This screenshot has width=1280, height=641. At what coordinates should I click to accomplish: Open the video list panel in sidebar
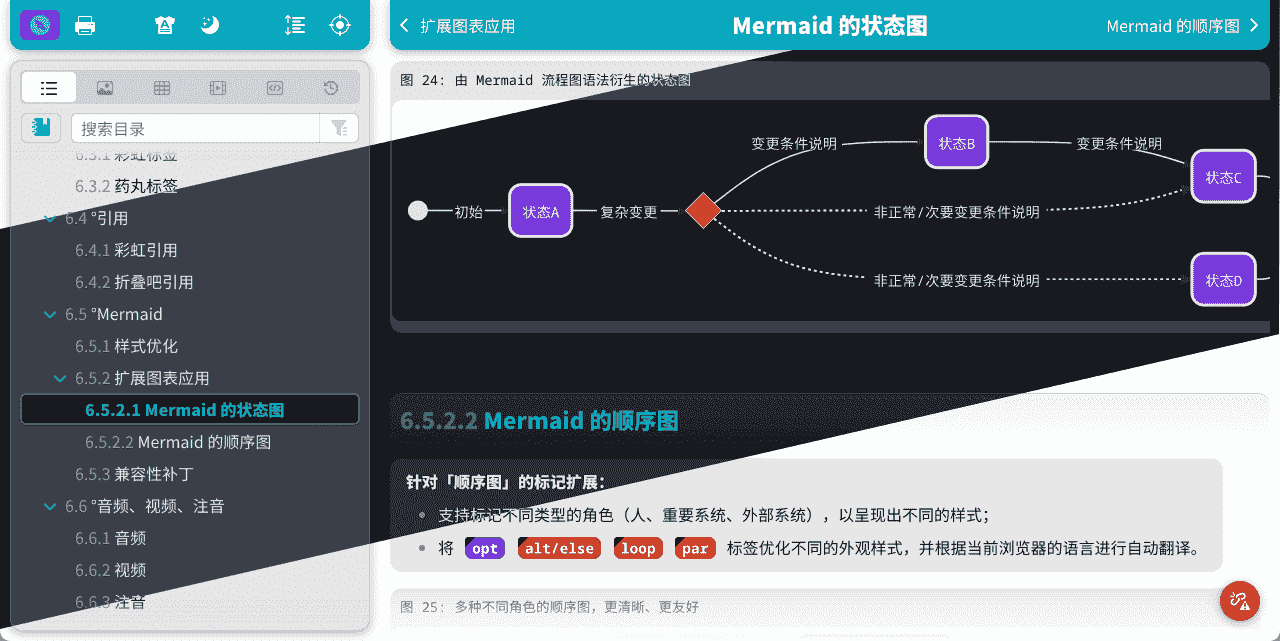pos(218,87)
